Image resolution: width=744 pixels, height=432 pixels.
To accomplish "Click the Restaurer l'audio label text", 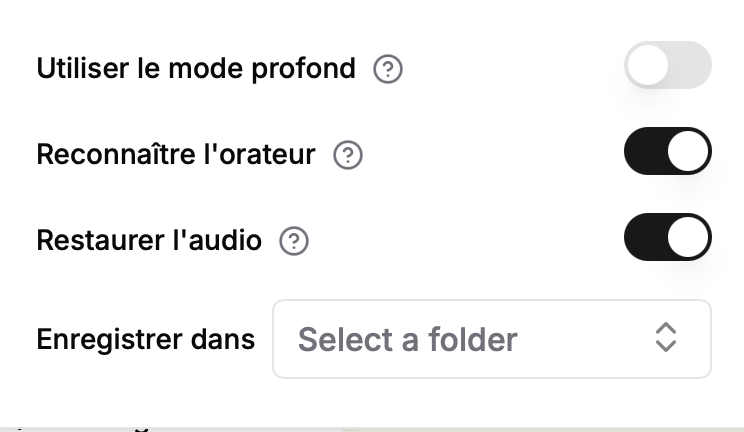I will pyautogui.click(x=149, y=241).
